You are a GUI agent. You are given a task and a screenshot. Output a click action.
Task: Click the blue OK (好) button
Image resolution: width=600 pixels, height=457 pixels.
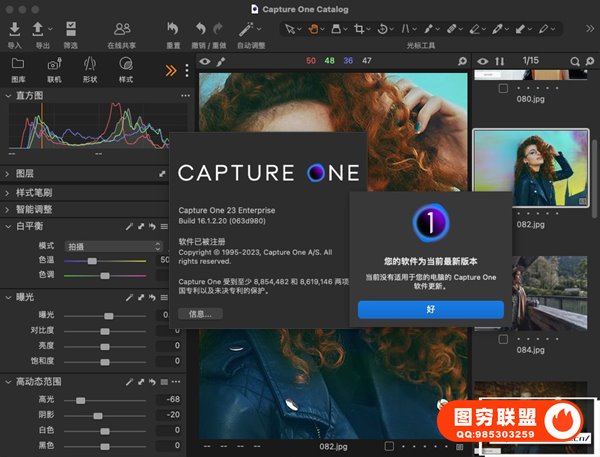tap(430, 309)
